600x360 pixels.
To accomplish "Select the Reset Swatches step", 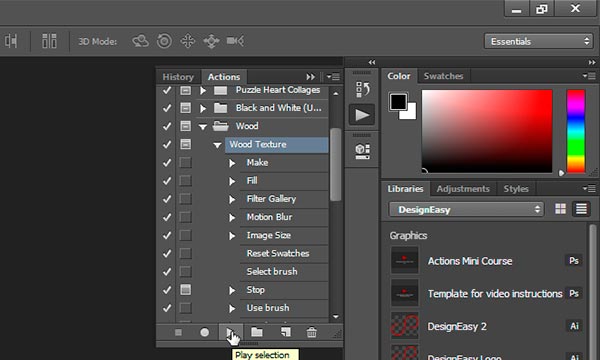I will 278,253.
